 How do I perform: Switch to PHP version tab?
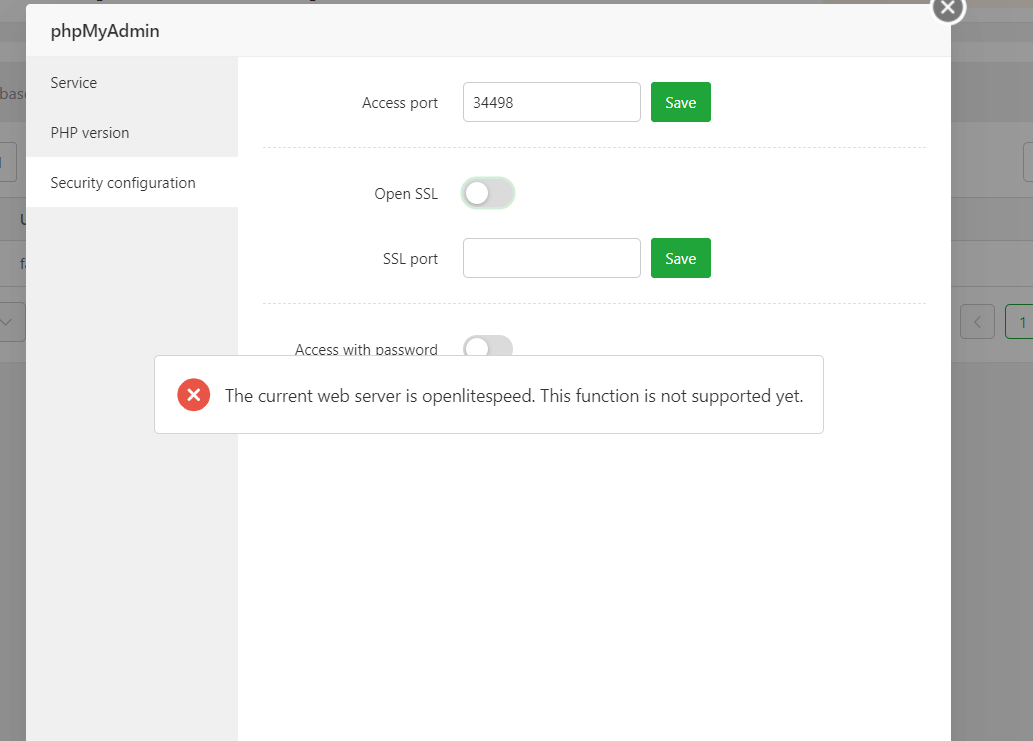[x=132, y=132]
